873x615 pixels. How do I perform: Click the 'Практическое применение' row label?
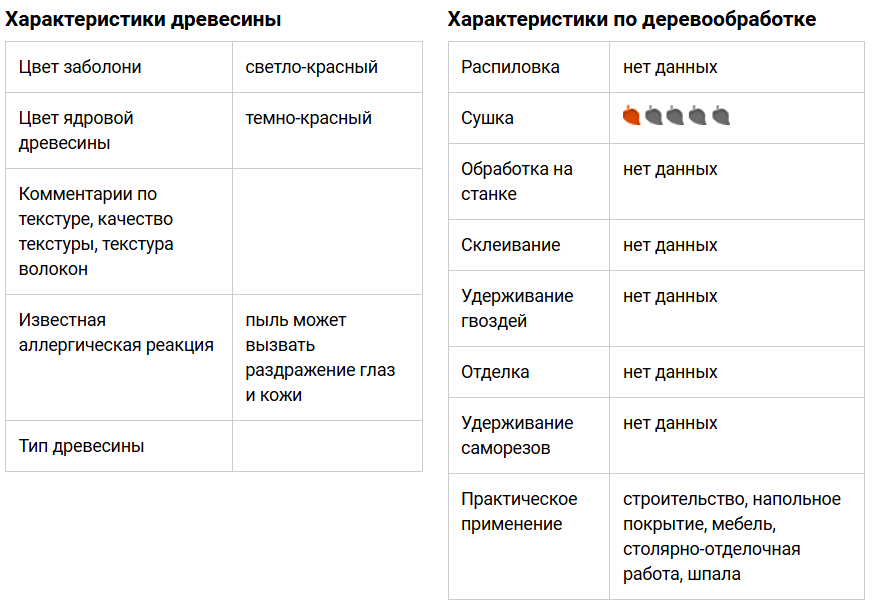(x=519, y=511)
